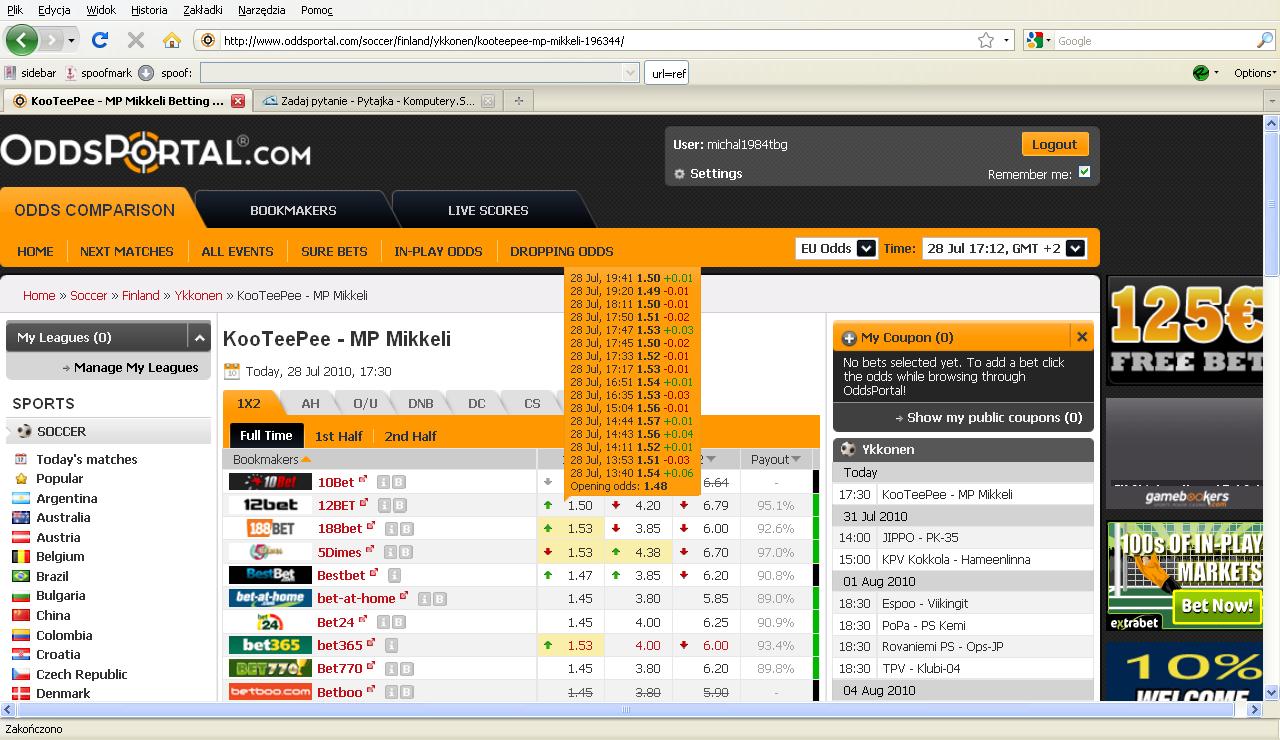
Task: Select the 1st Half tab
Action: pyautogui.click(x=339, y=436)
